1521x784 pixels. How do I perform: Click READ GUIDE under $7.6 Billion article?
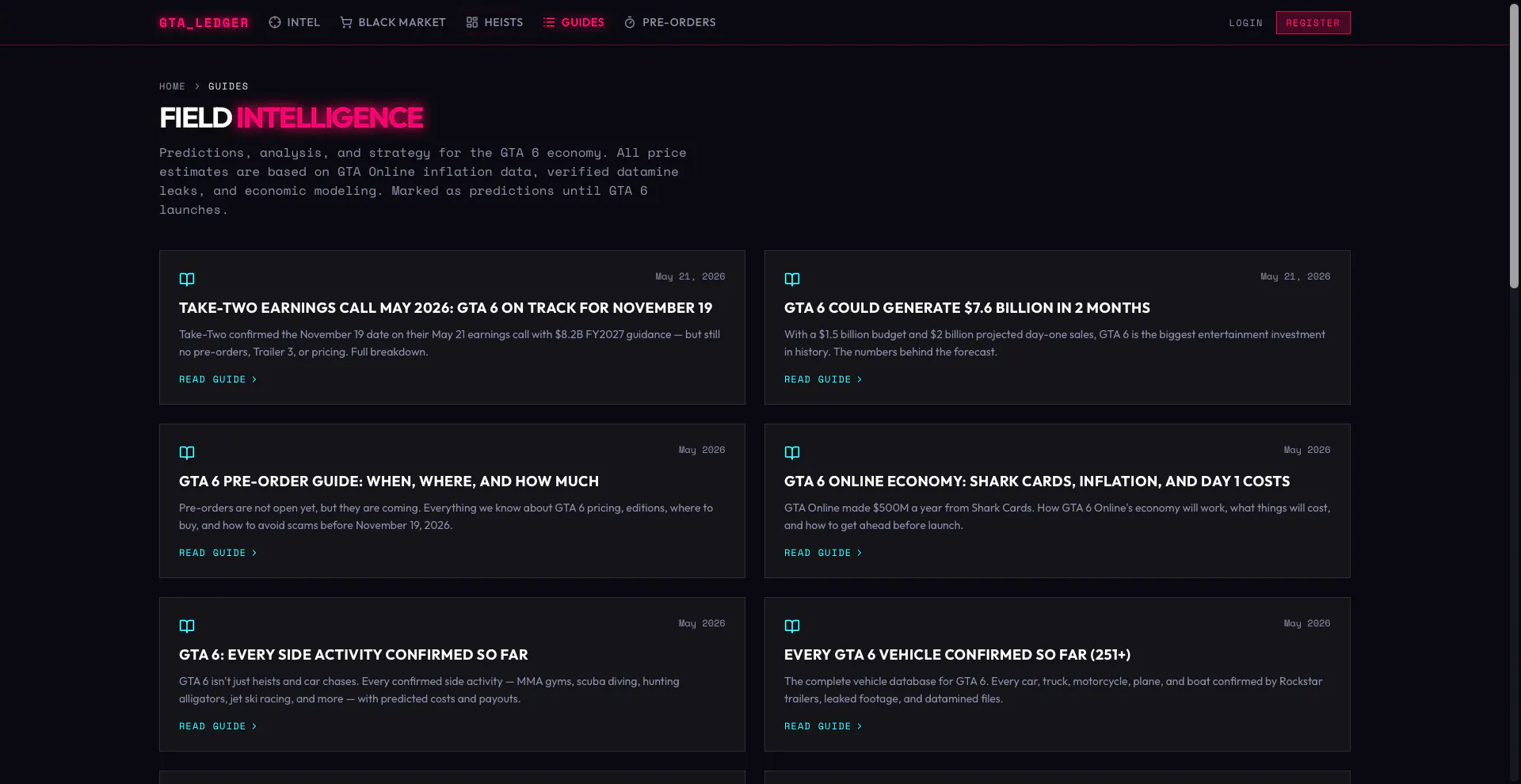pos(823,380)
